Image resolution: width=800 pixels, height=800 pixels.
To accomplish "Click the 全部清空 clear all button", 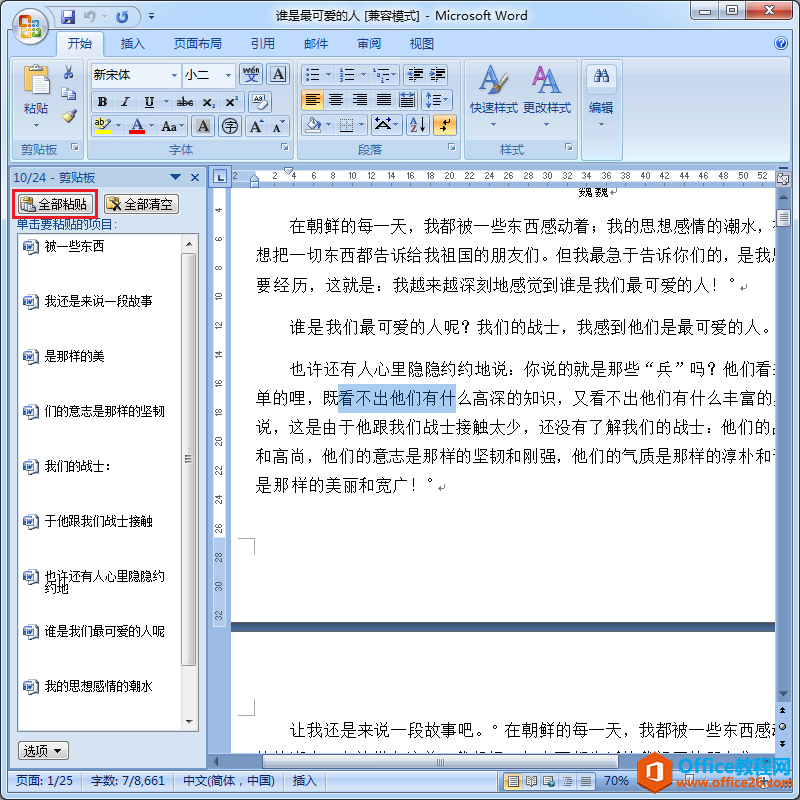I will coord(141,204).
